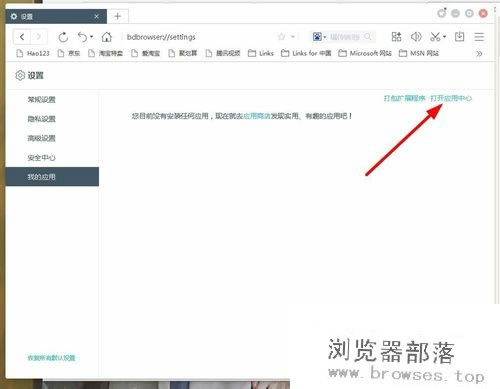
Task: Open the Links bookmark folder
Action: tap(261, 53)
